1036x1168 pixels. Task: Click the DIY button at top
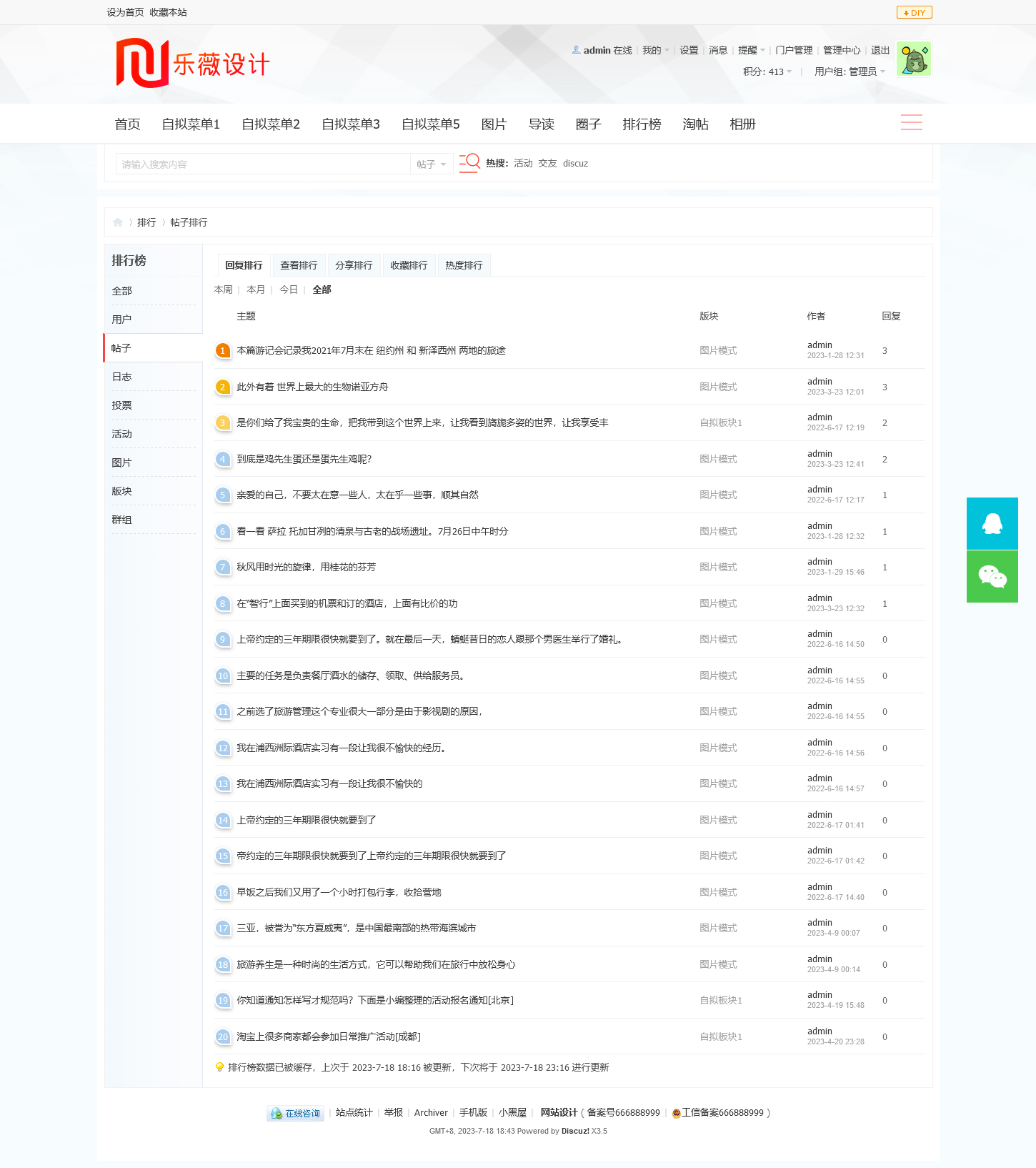pyautogui.click(x=914, y=12)
